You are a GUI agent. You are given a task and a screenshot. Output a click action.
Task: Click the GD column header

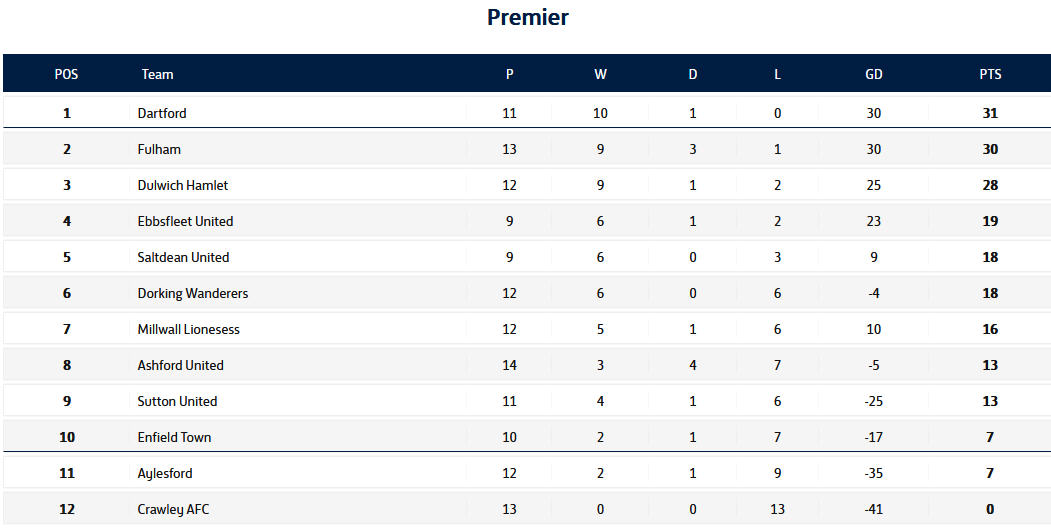874,74
